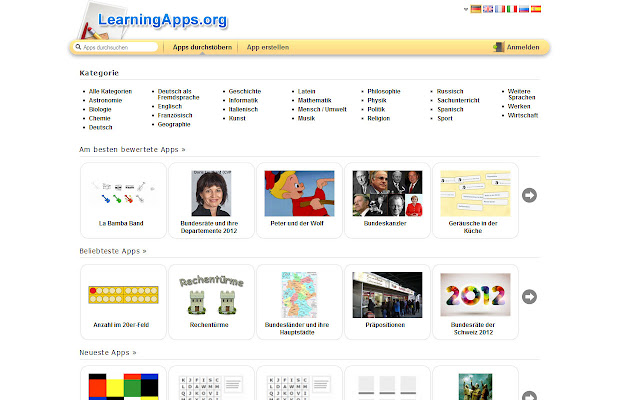Select category 'Geschichte'
This screenshot has width=640, height=400.
point(244,91)
